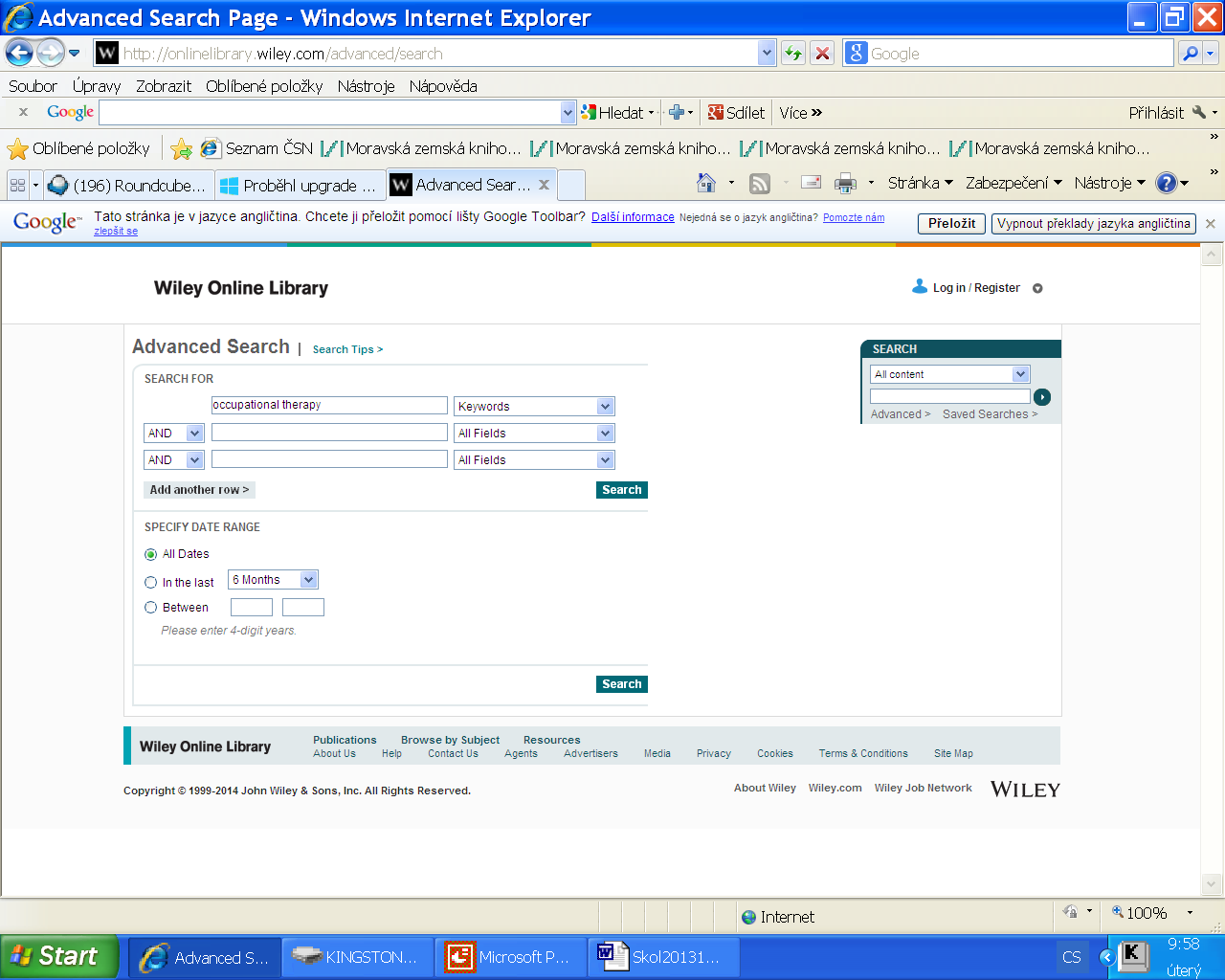
Task: Click the Google Toolbar search input
Action: click(x=330, y=112)
